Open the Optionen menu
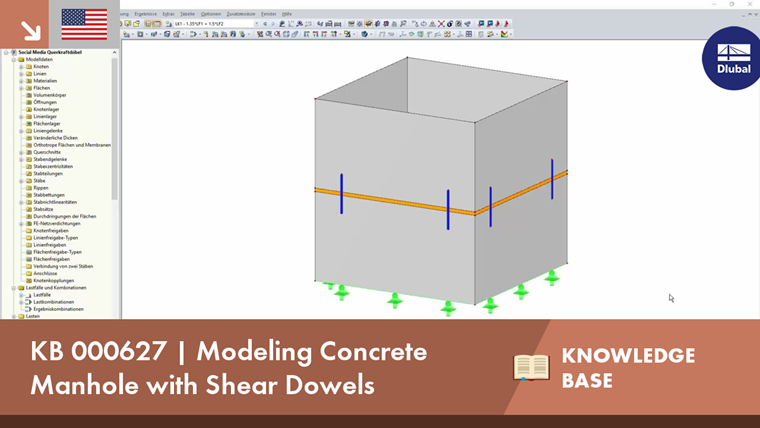Viewport: 760px width, 428px height. [x=210, y=14]
